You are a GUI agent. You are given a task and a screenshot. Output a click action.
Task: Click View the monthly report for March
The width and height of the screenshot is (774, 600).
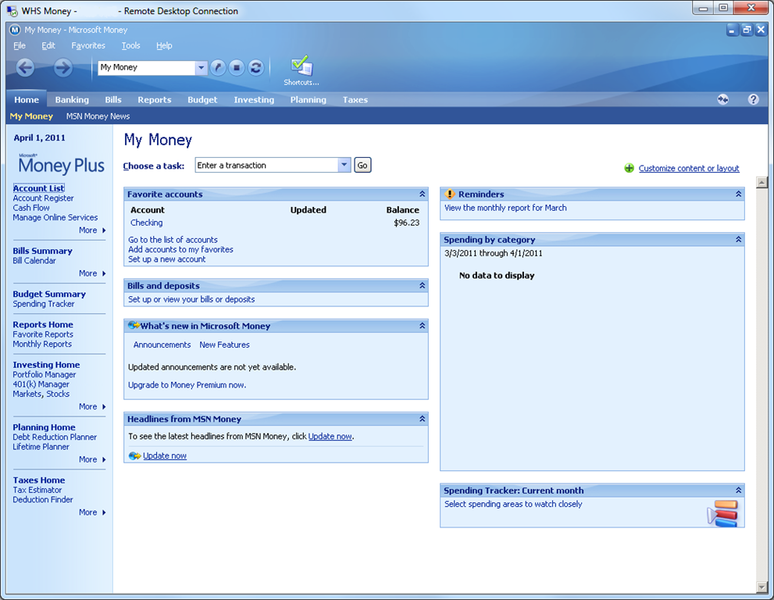click(x=505, y=208)
